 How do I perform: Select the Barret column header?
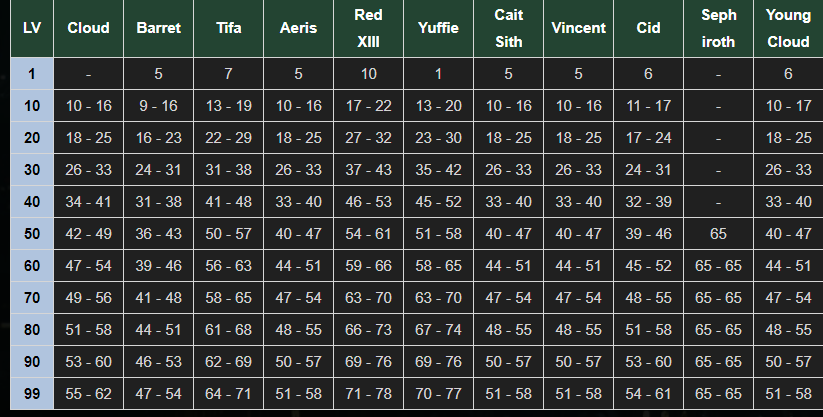(158, 28)
